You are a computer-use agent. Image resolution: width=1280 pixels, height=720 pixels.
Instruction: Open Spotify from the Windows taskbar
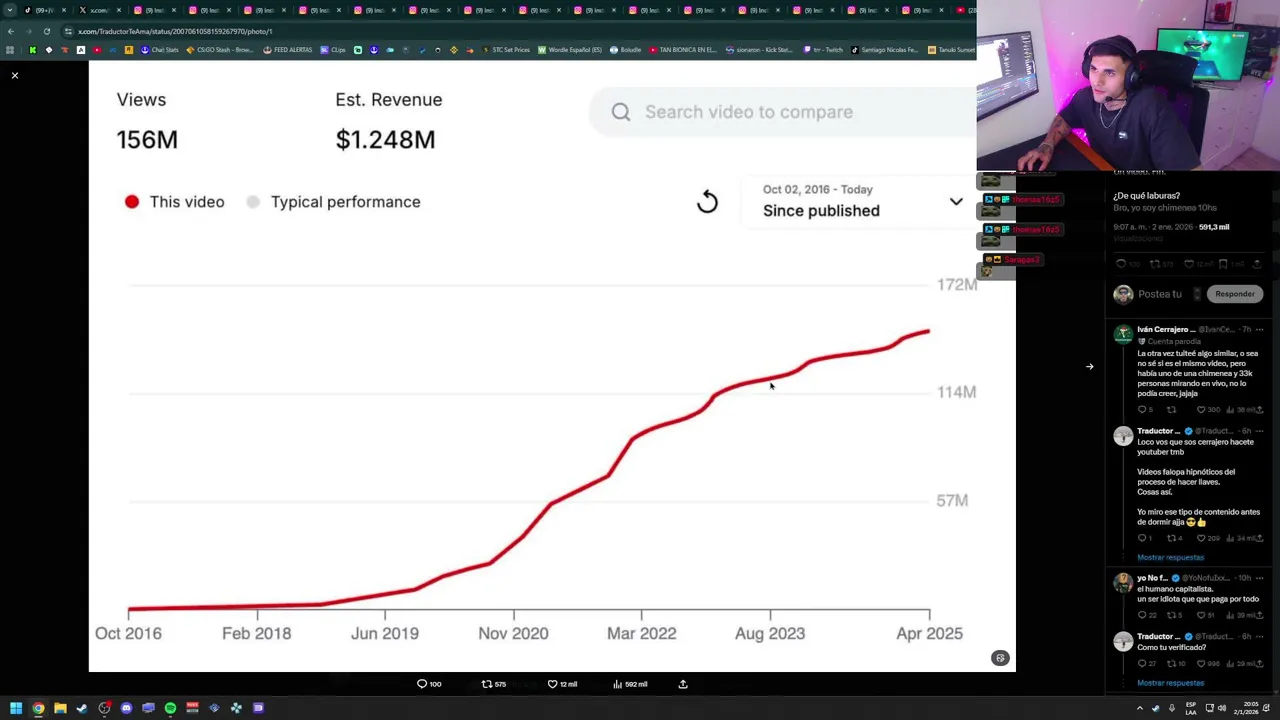click(170, 708)
